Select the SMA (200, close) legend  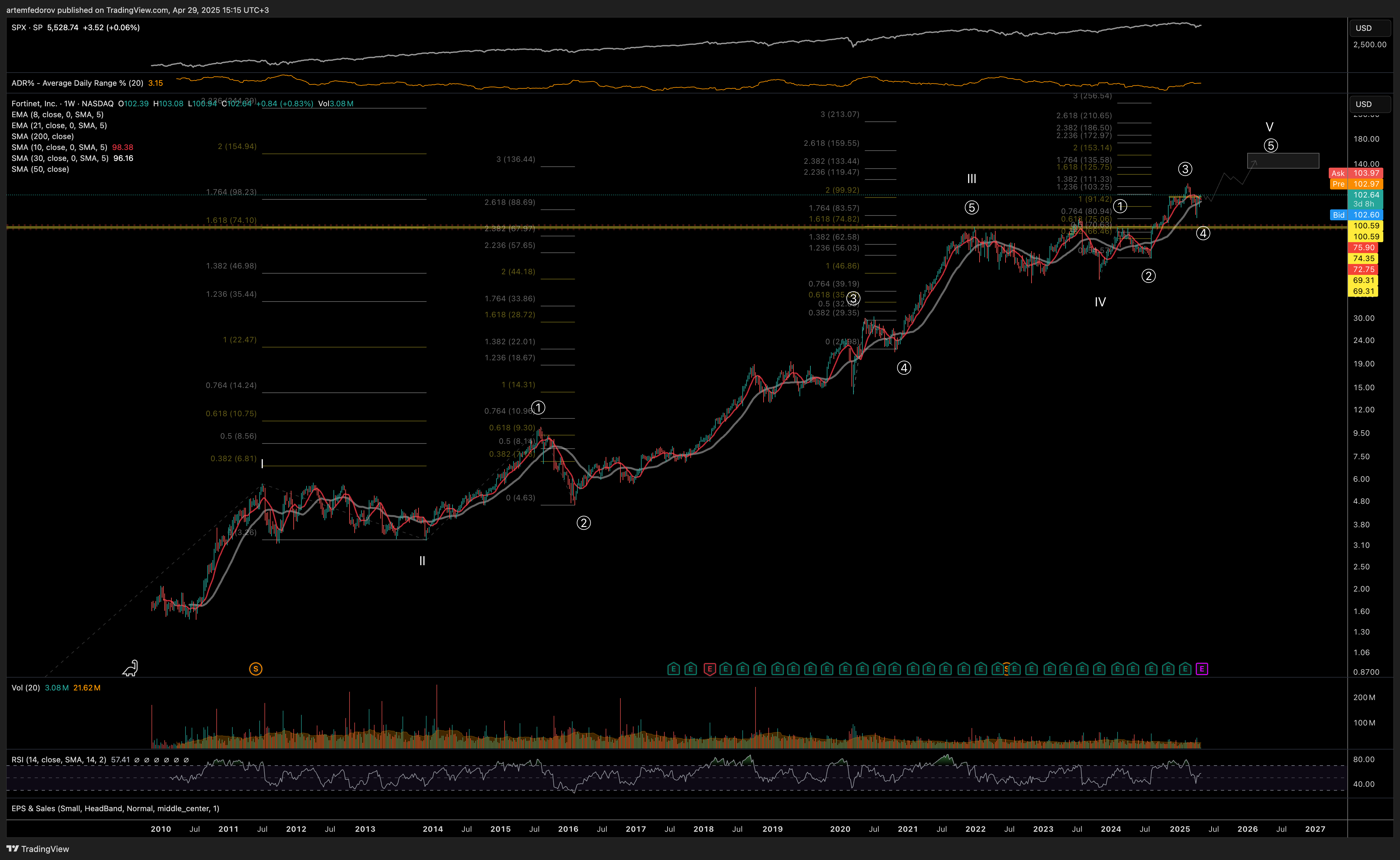pyautogui.click(x=43, y=136)
